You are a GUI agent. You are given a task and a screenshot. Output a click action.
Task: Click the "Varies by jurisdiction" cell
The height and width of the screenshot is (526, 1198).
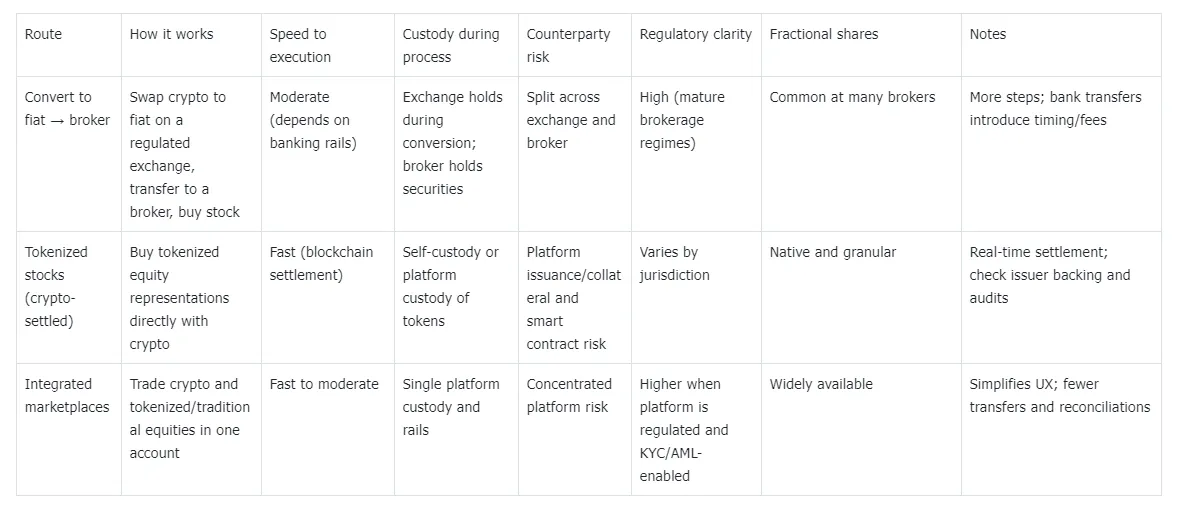[x=675, y=263]
